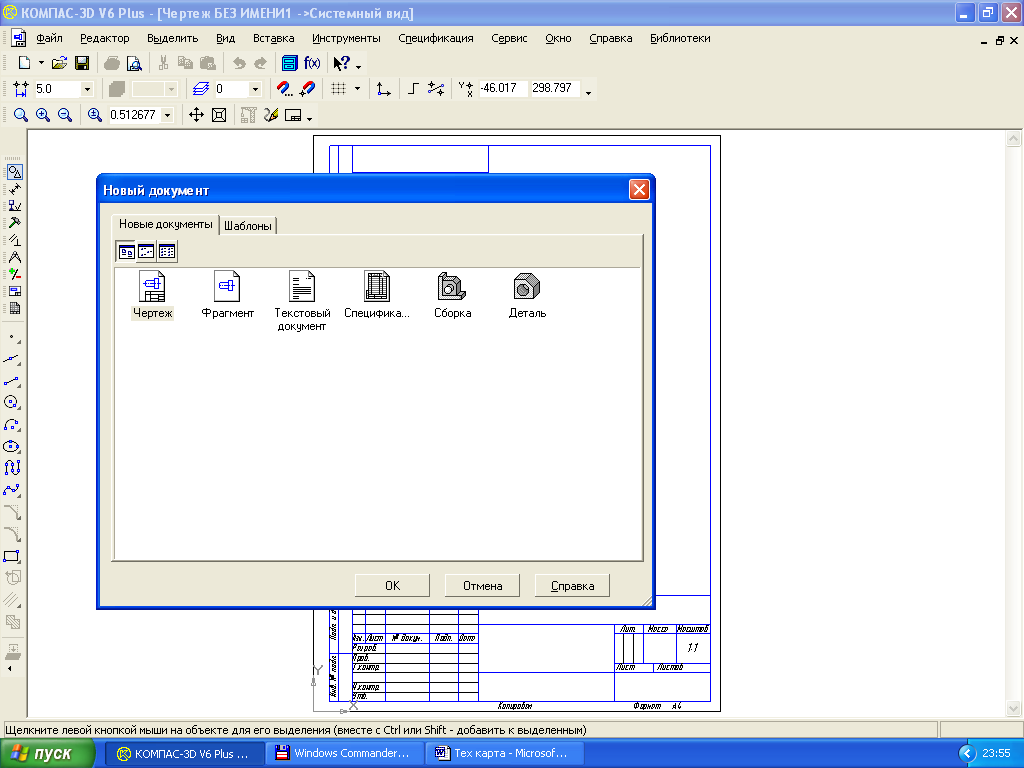
Task: Switch dialog to small icons view
Action: [x=146, y=251]
